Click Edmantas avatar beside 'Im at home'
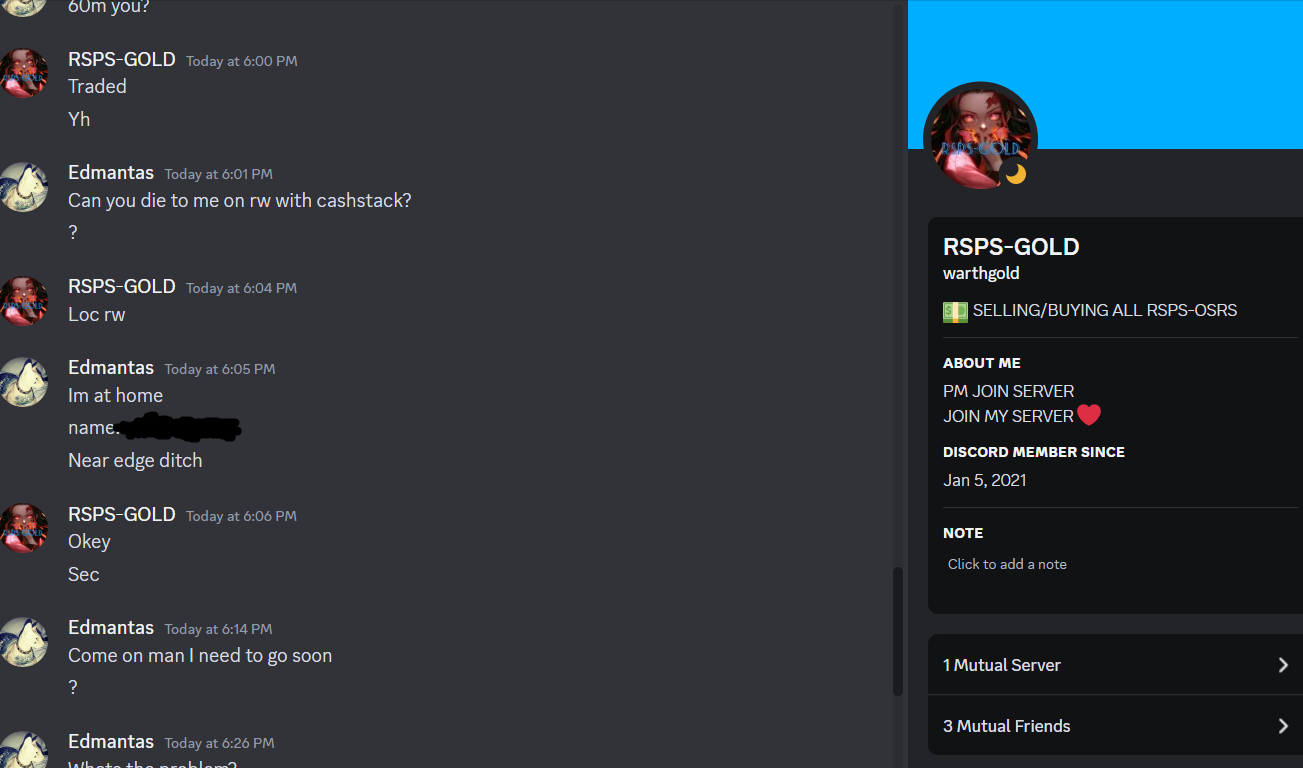Image resolution: width=1303 pixels, height=768 pixels. click(24, 382)
